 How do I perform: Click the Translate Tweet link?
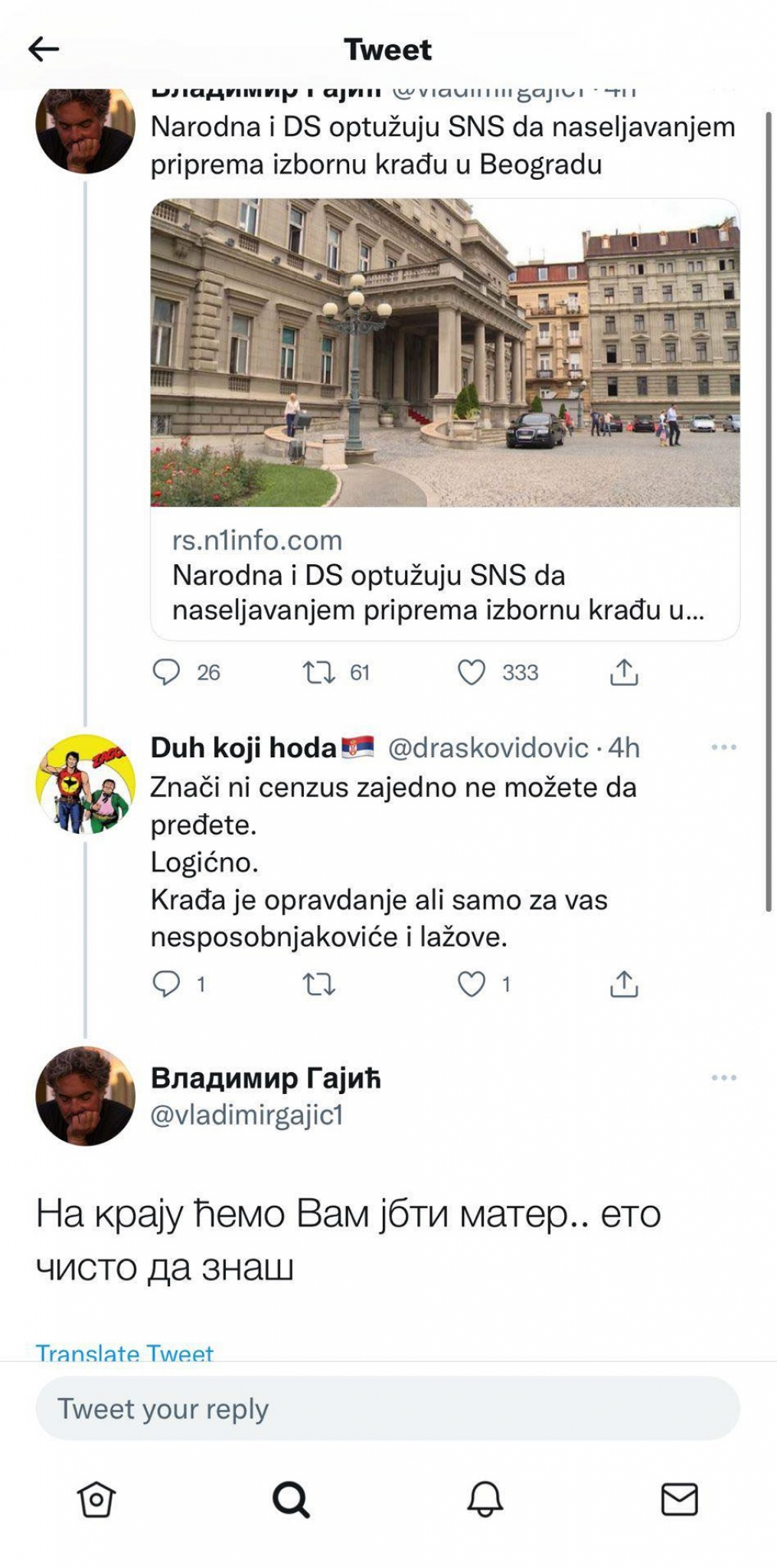(125, 1353)
